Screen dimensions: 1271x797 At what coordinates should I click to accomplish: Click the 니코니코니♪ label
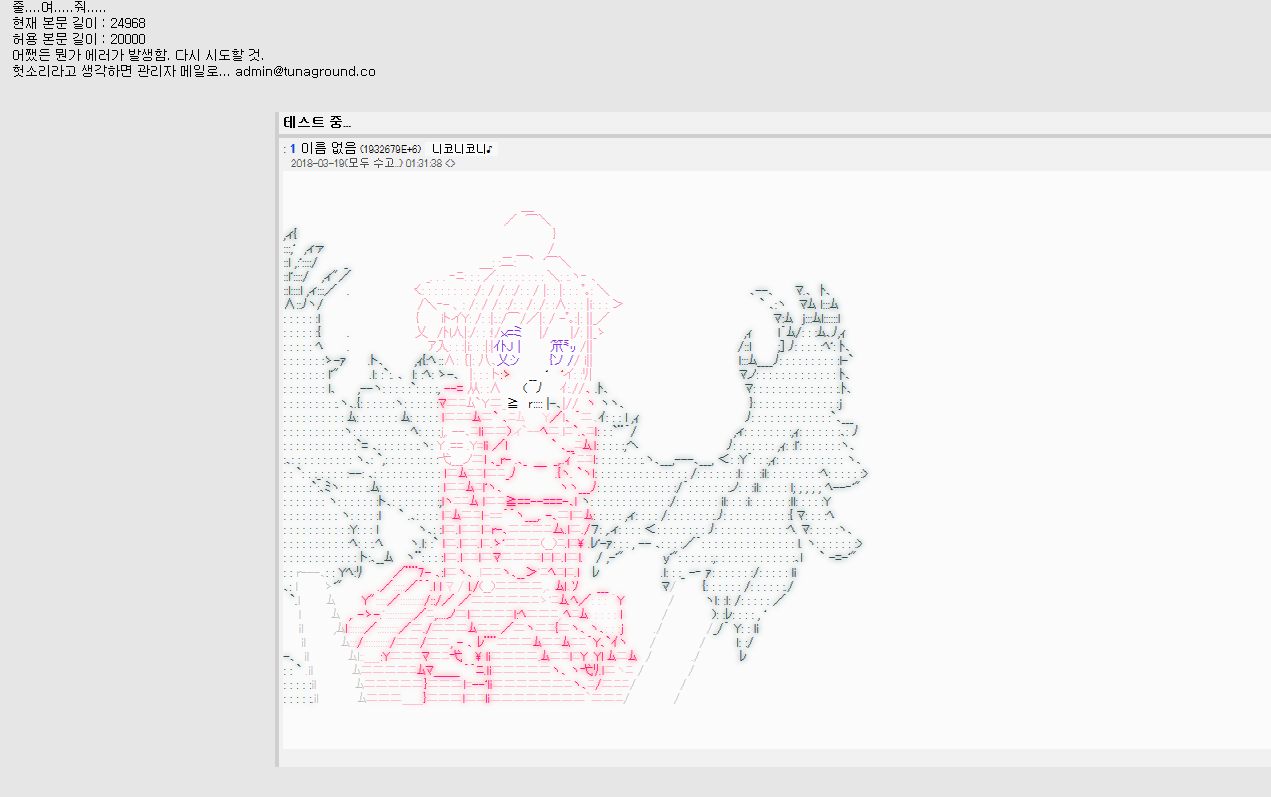point(463,149)
